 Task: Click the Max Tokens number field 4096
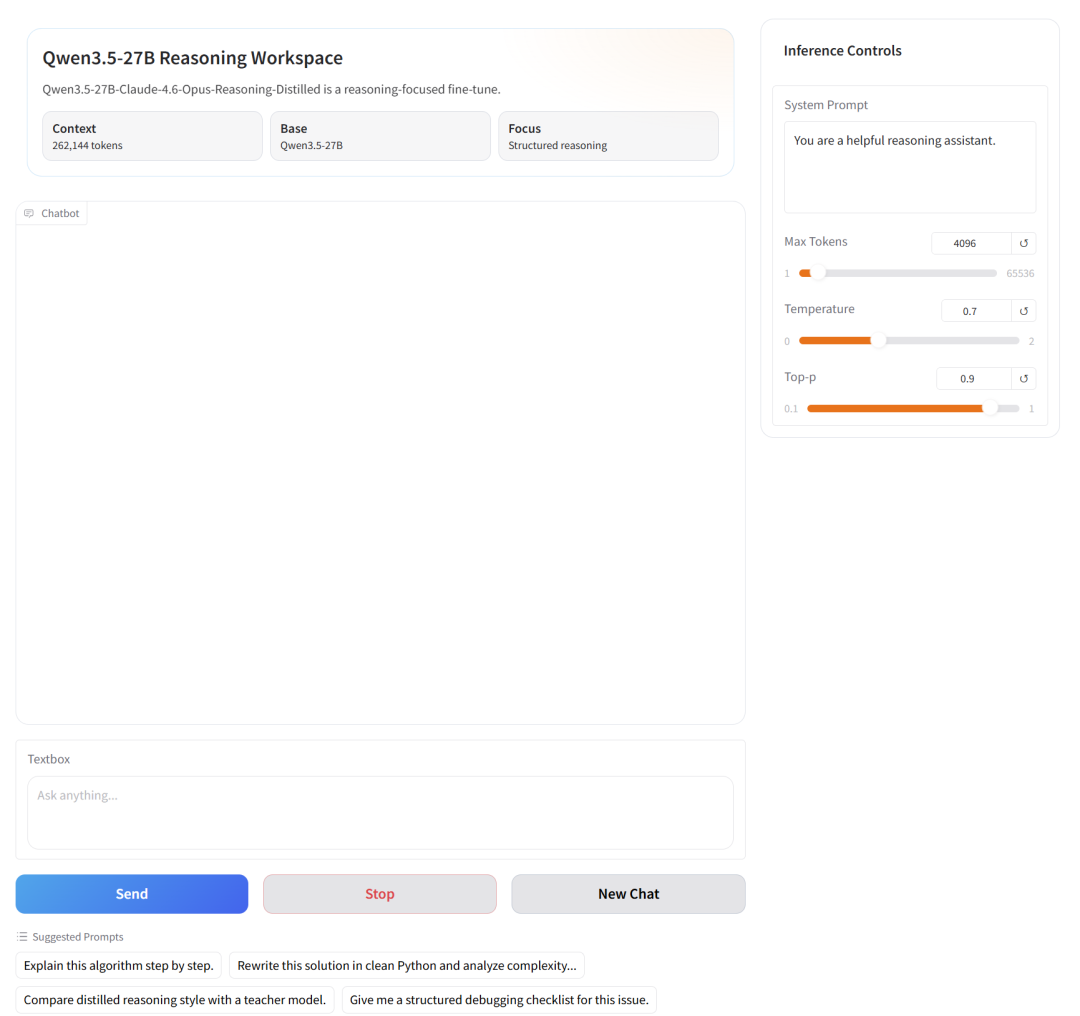[971, 243]
